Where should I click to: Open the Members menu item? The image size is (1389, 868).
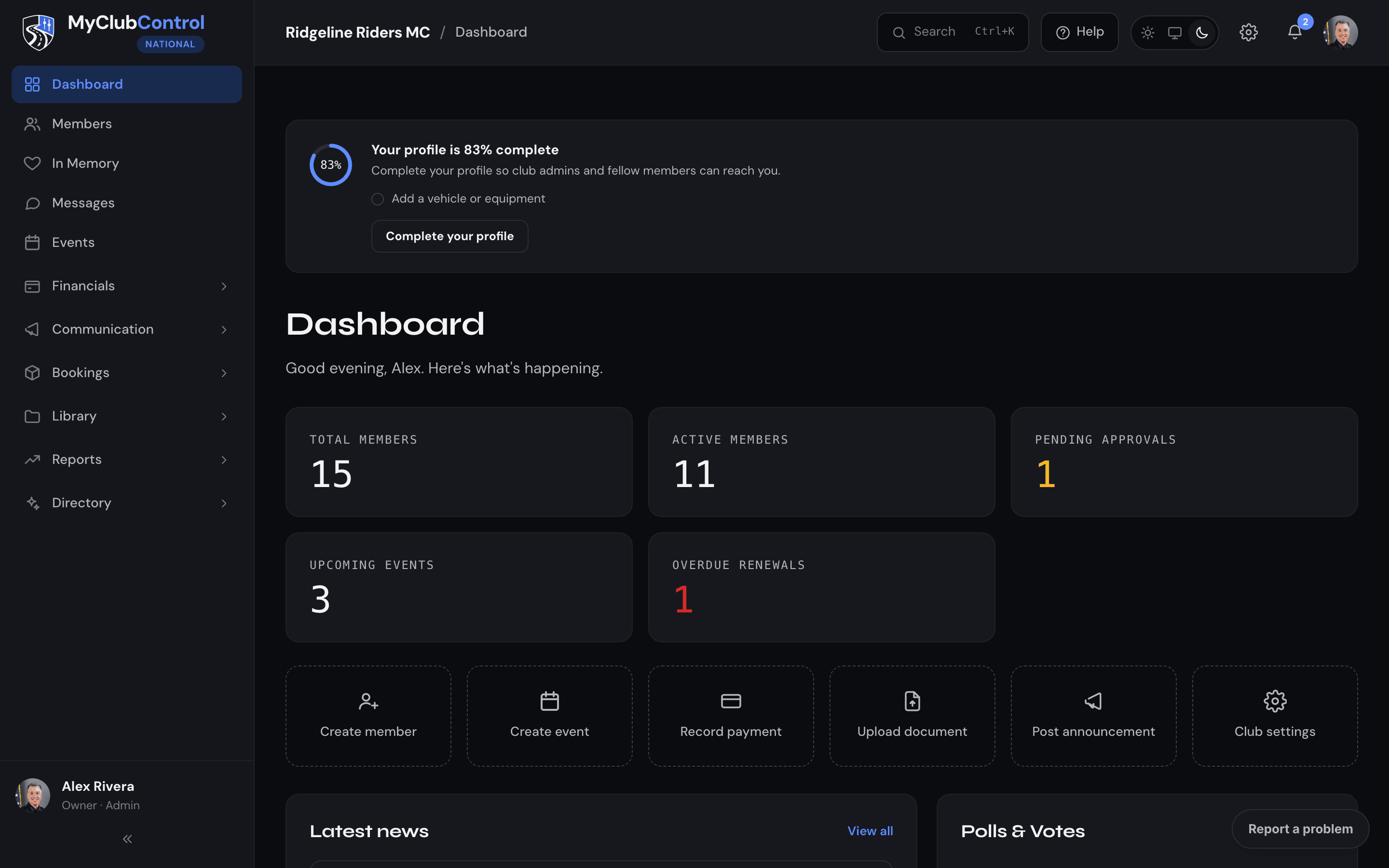pyautogui.click(x=126, y=124)
